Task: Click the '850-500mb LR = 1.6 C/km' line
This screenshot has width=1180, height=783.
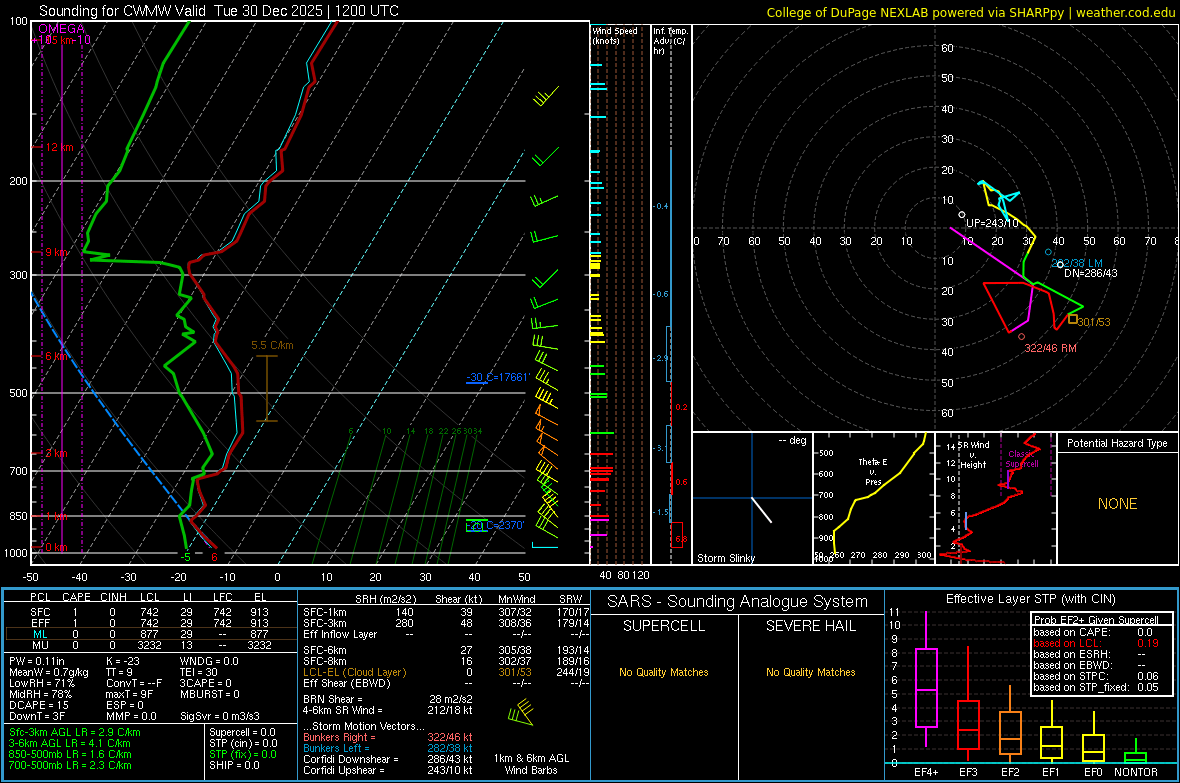Action: click(70, 754)
